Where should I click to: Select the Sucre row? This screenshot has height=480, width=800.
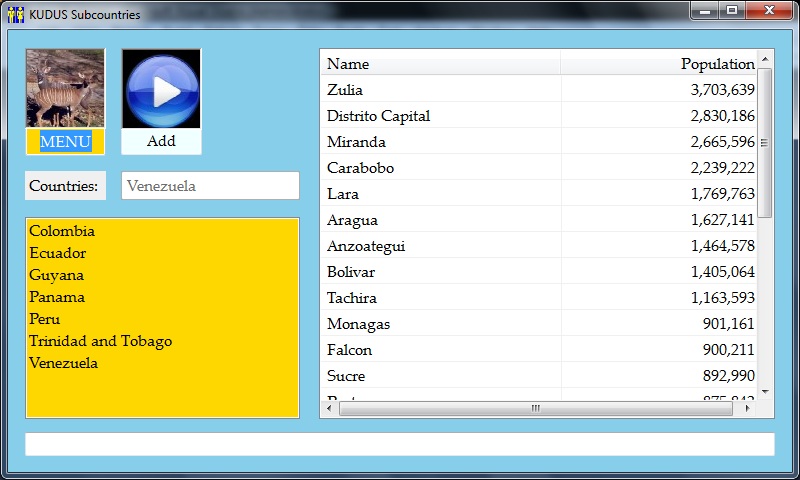(x=539, y=376)
